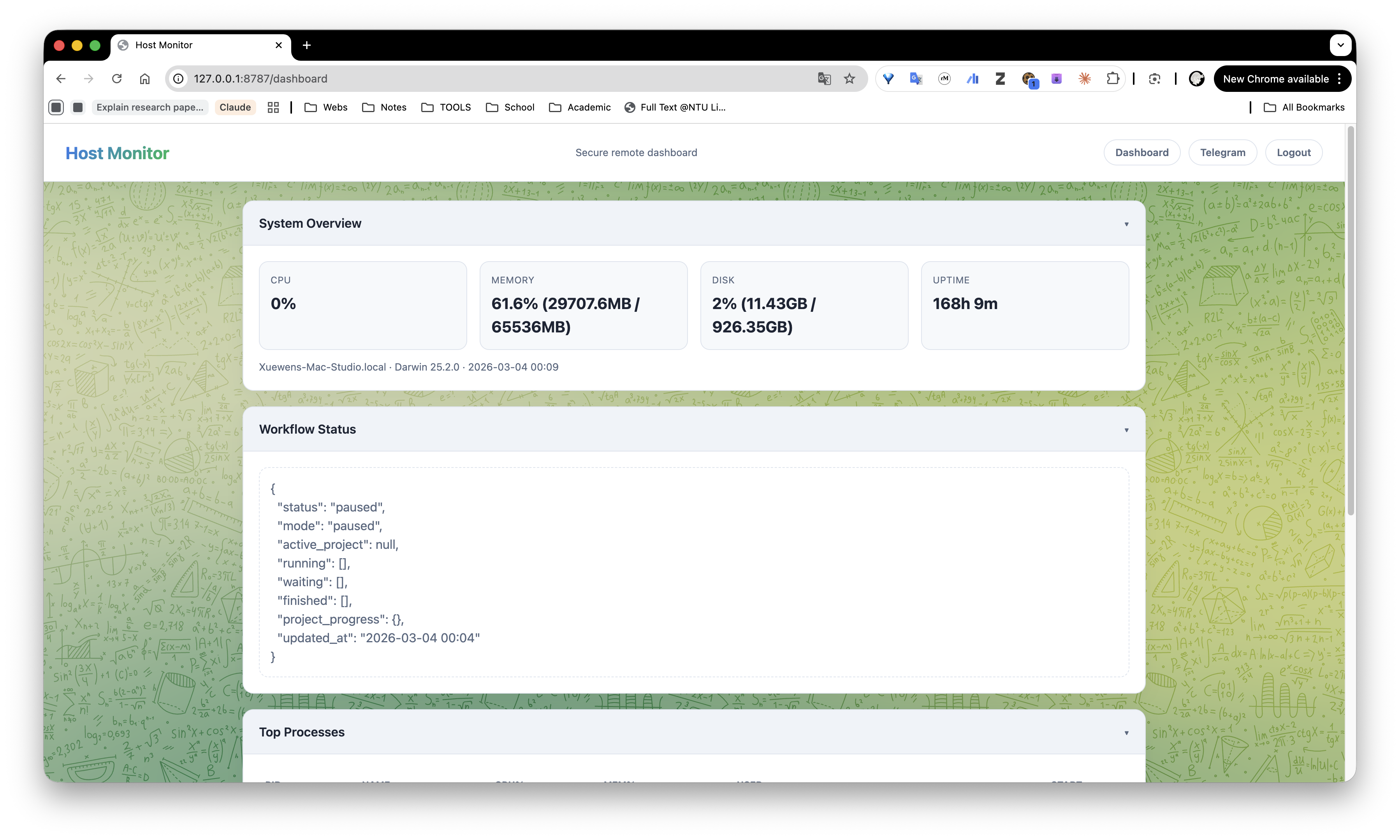Click the browser forward arrow
Image resolution: width=1400 pixels, height=840 pixels.
coord(89,79)
